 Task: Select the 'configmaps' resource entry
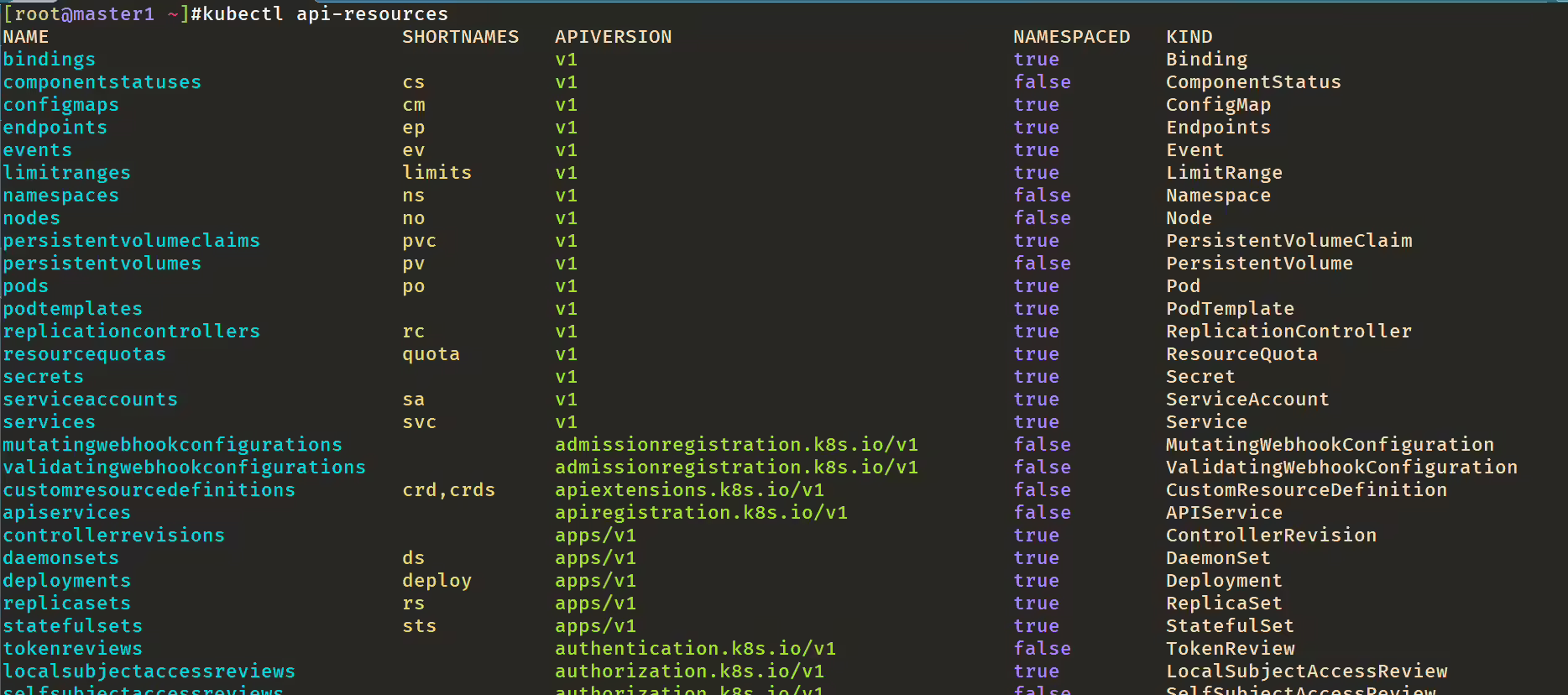(x=61, y=105)
